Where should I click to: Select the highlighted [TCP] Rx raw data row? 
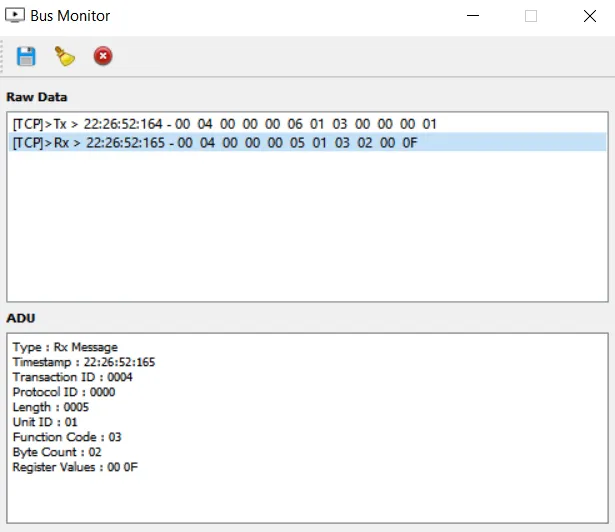[x=215, y=143]
